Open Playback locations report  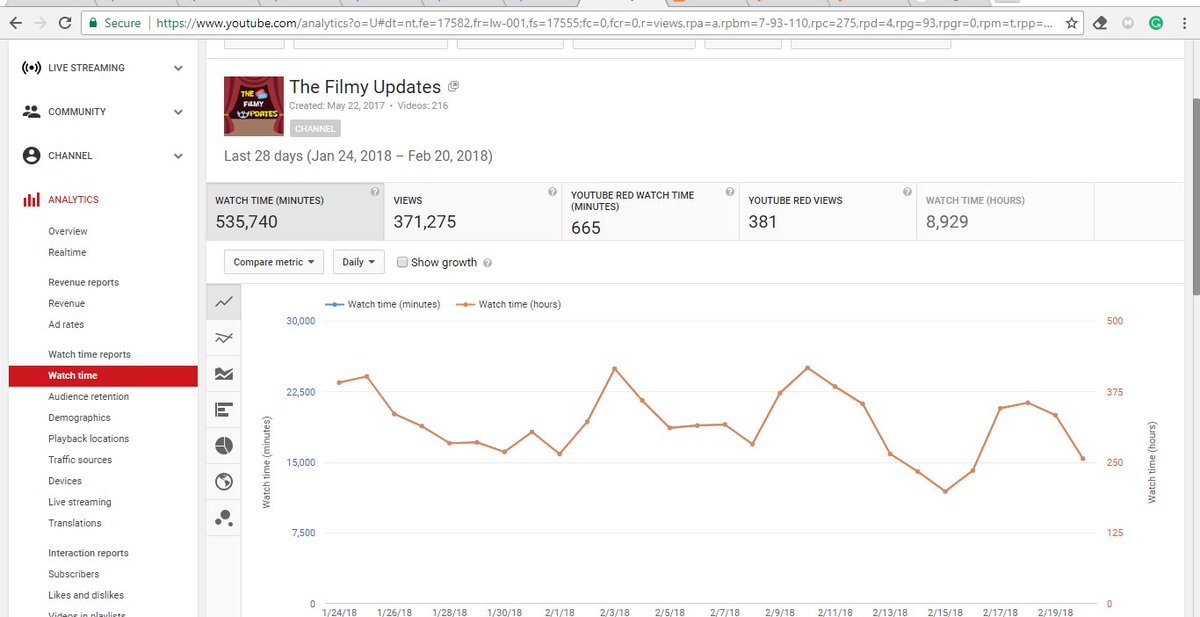pyautogui.click(x=89, y=438)
